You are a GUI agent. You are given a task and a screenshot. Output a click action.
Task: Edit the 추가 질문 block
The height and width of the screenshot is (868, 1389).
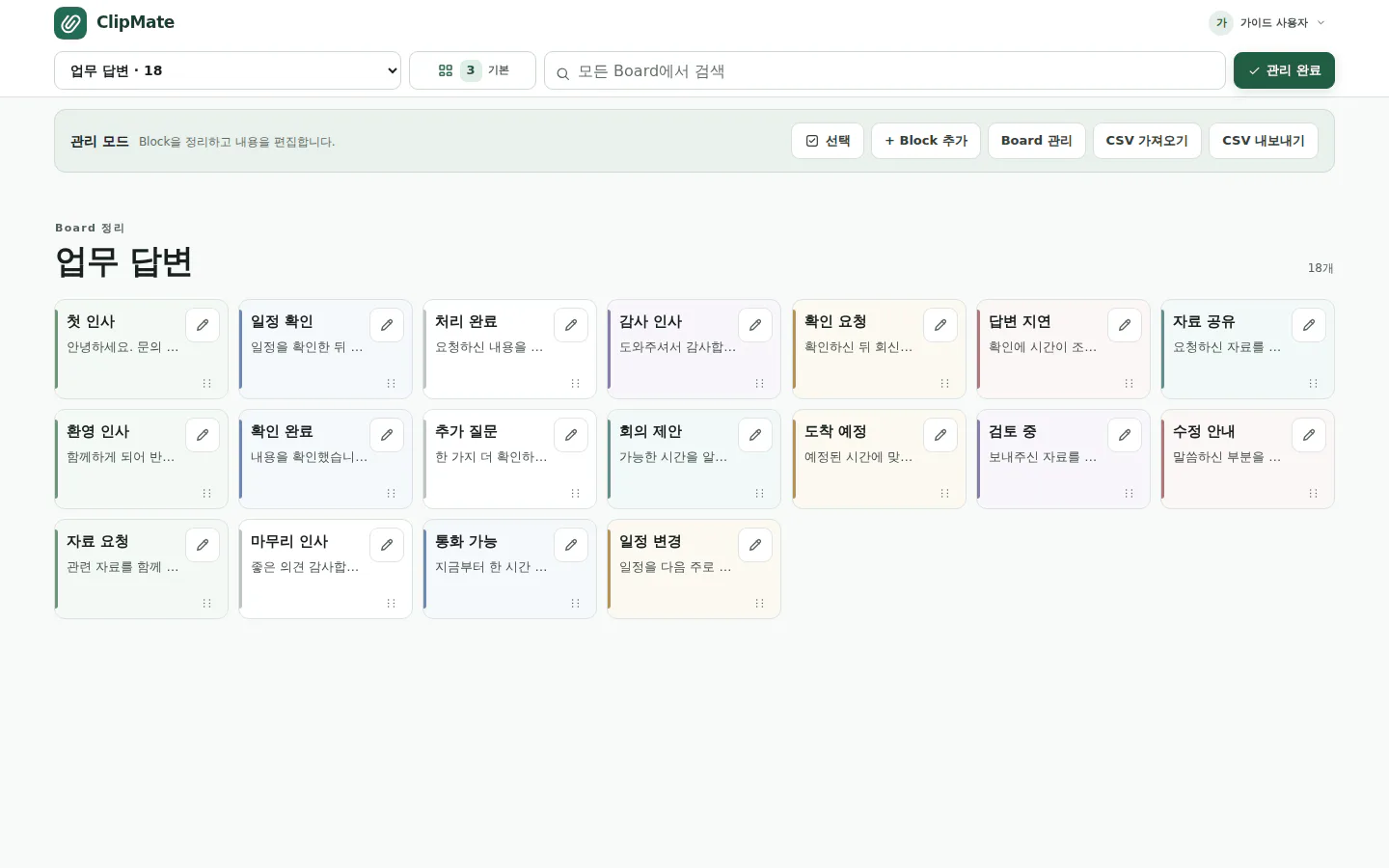pos(571,435)
